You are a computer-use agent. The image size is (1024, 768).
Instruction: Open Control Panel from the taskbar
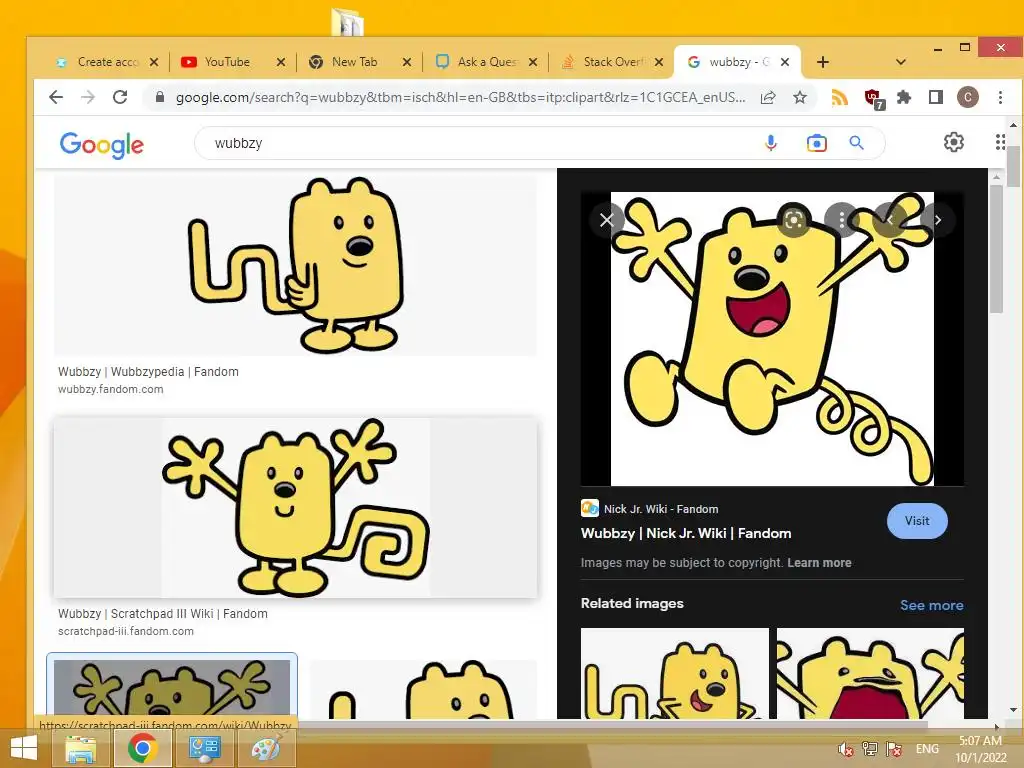click(204, 748)
